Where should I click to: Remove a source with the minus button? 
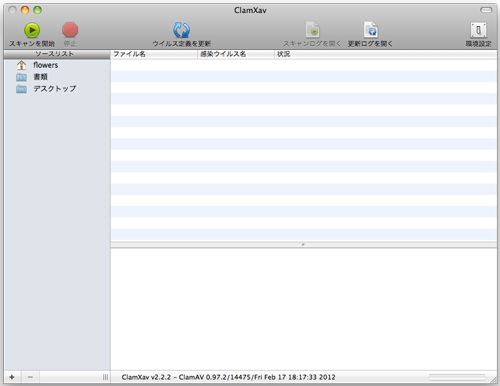click(x=30, y=377)
